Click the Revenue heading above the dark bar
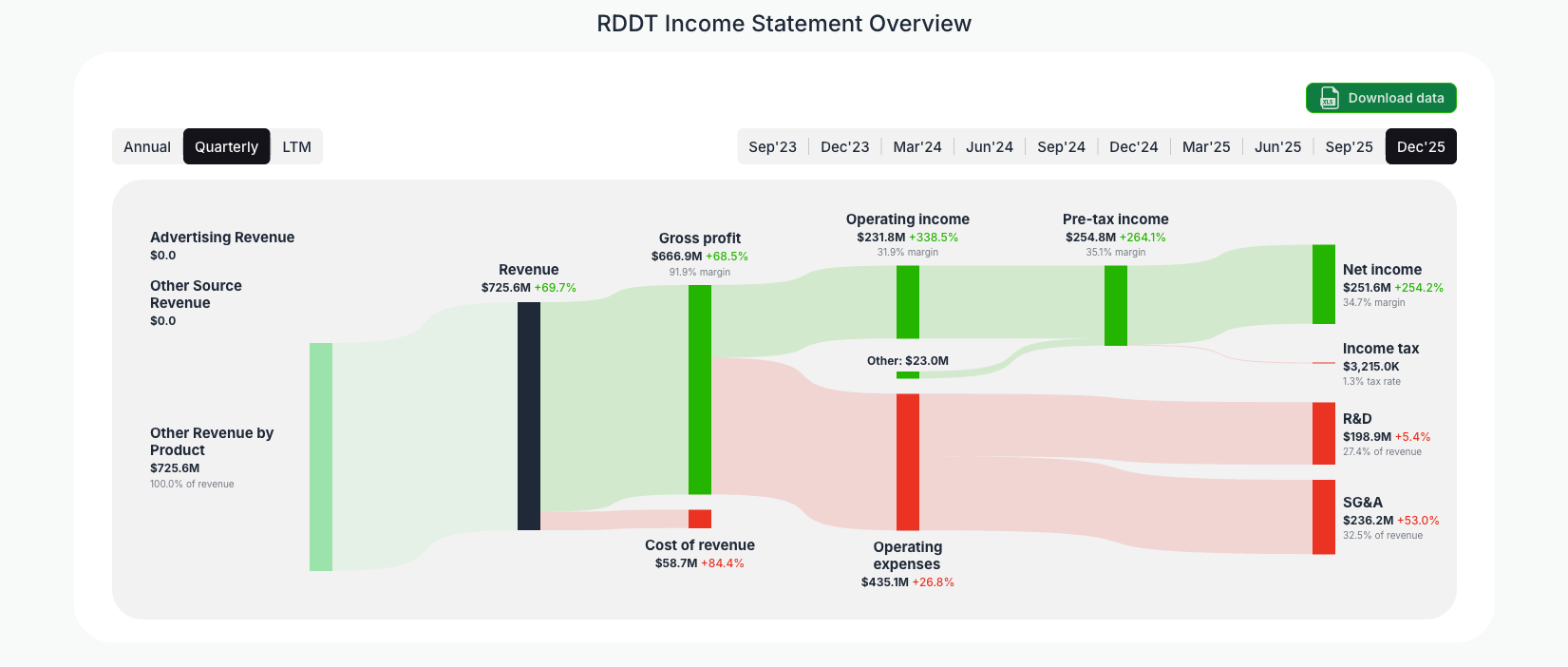The image size is (1568, 667). [529, 270]
